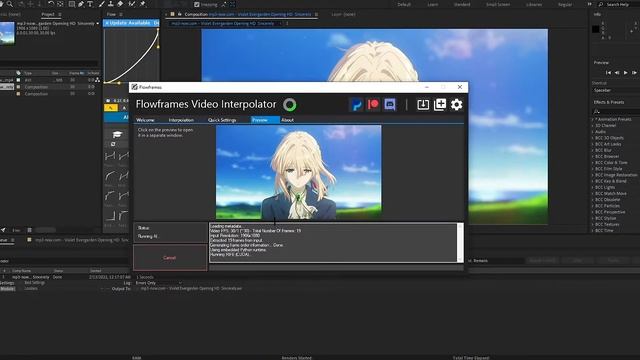Click the Flowframes preview image of the anime girl

pyautogui.click(x=298, y=172)
